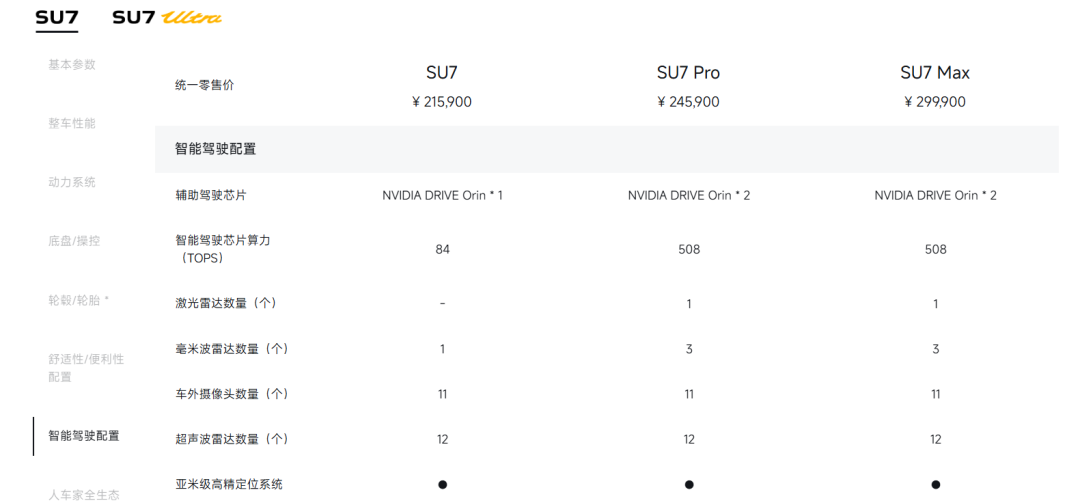Click the 亚米级高精定位系统 dot under base SU7

coord(442,485)
